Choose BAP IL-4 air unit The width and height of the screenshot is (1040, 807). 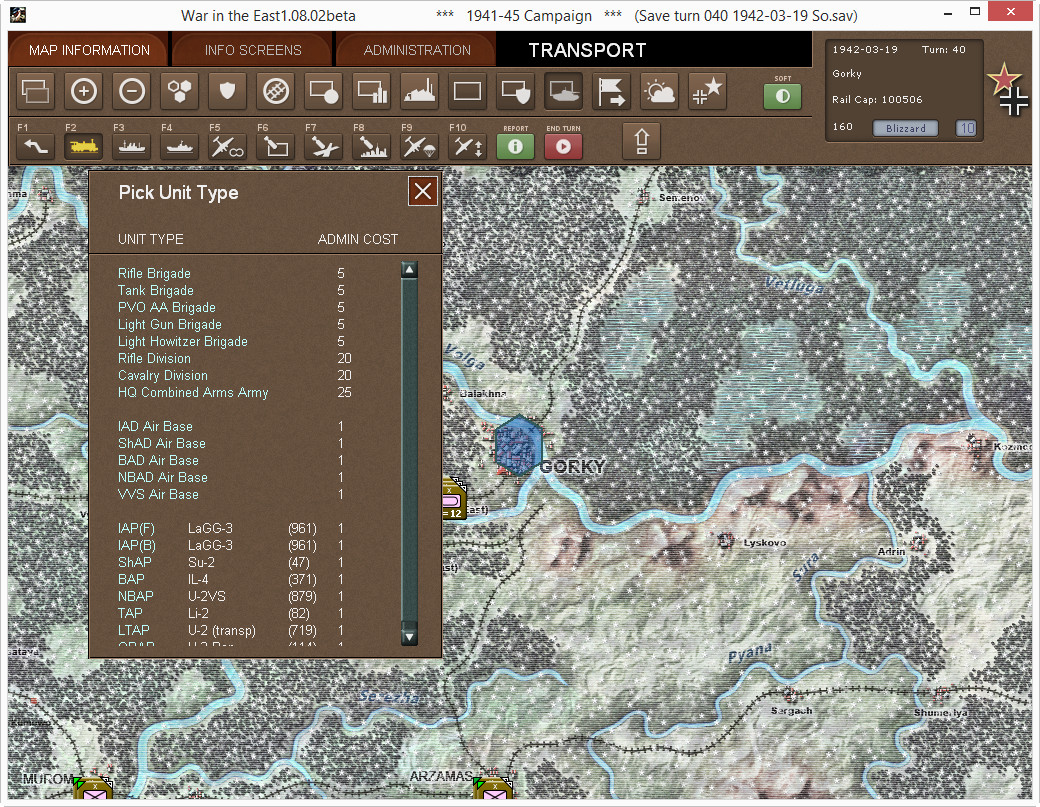coord(231,580)
